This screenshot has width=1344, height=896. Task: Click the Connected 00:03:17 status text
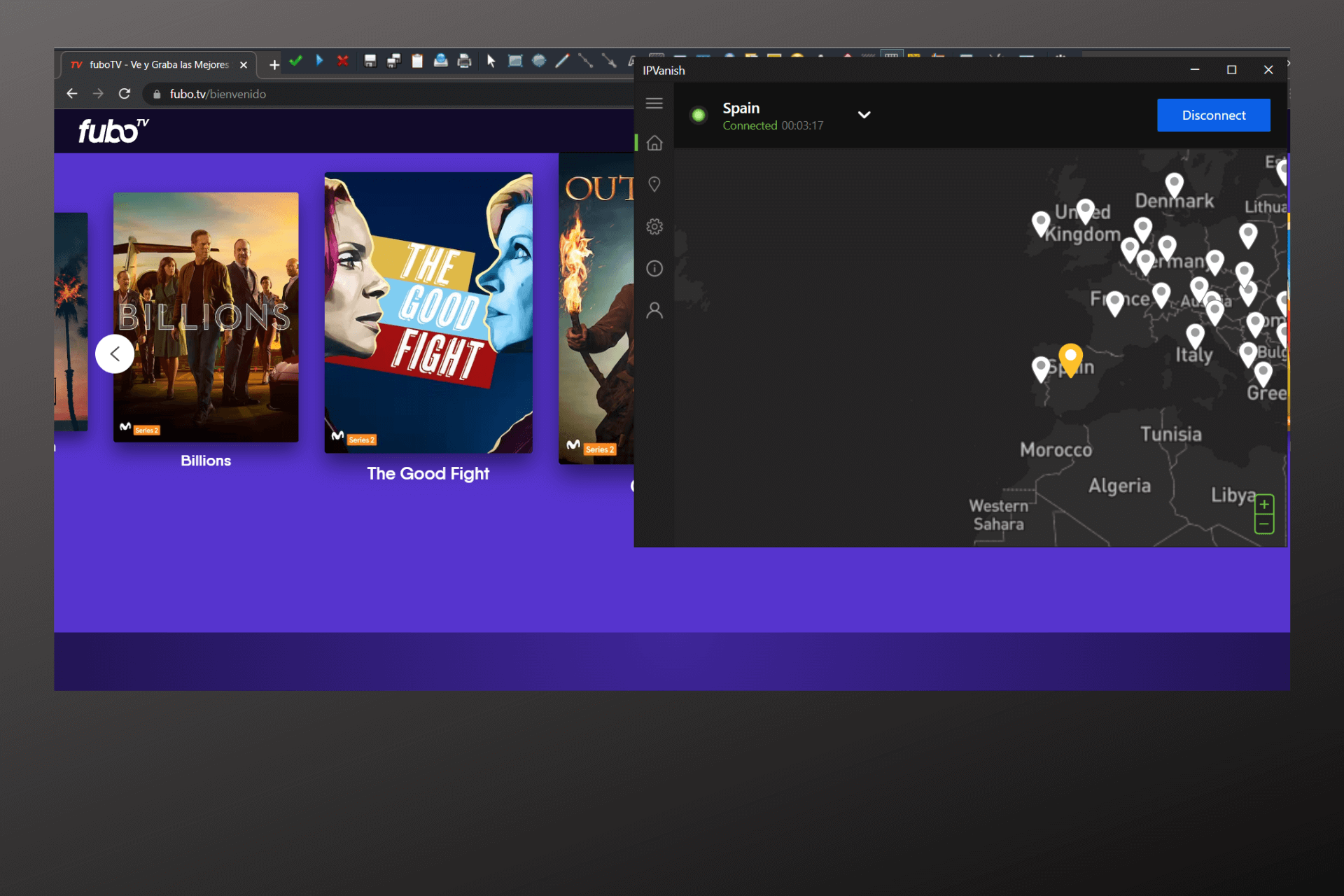(x=773, y=125)
